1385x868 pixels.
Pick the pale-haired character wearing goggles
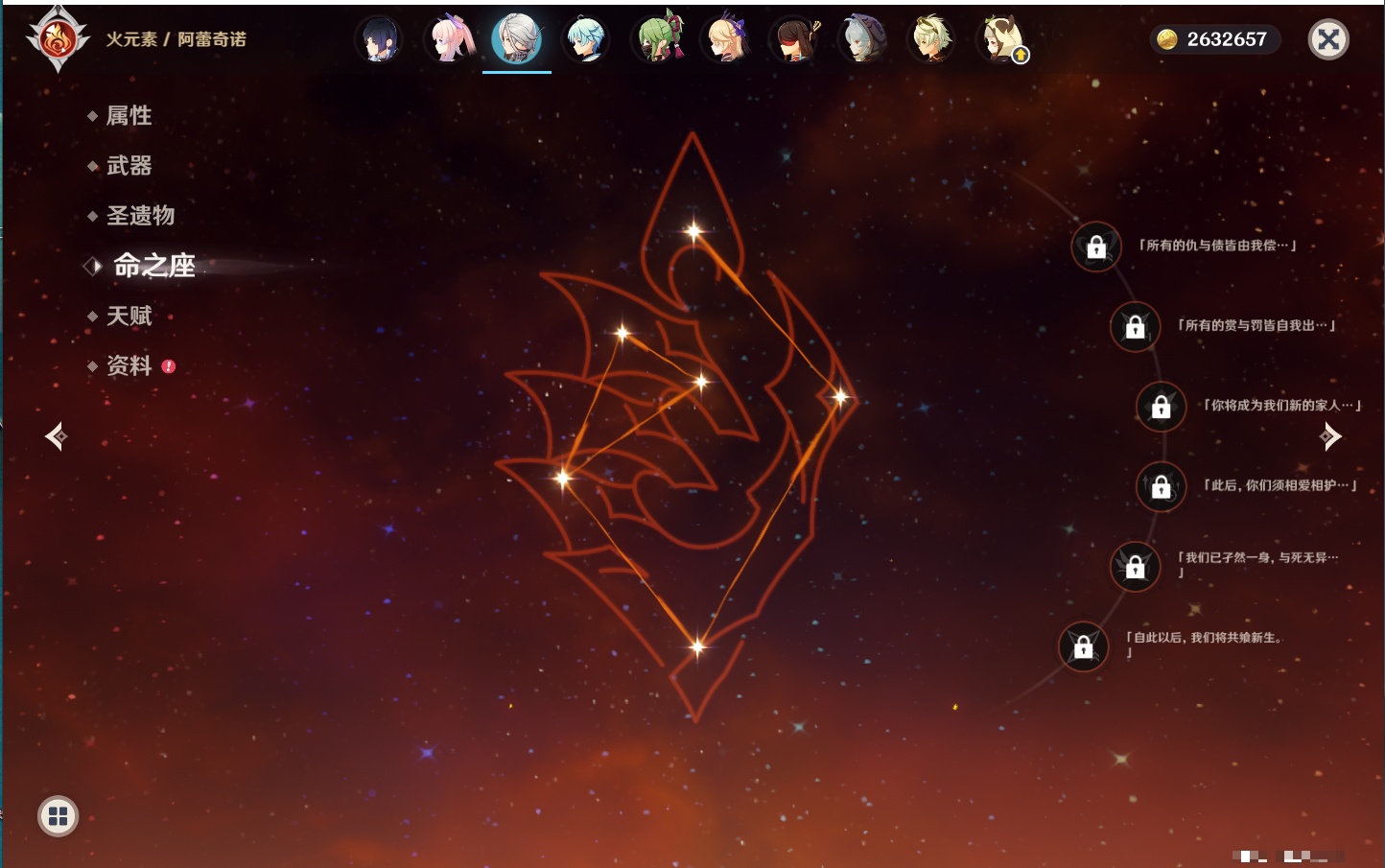coord(932,39)
